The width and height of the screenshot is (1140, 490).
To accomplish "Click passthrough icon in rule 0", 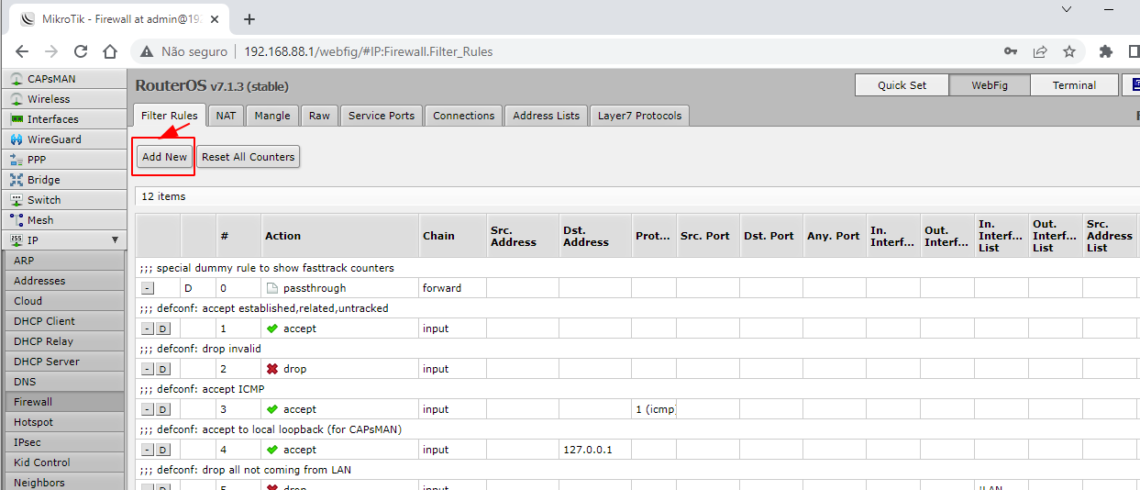I will tap(273, 288).
